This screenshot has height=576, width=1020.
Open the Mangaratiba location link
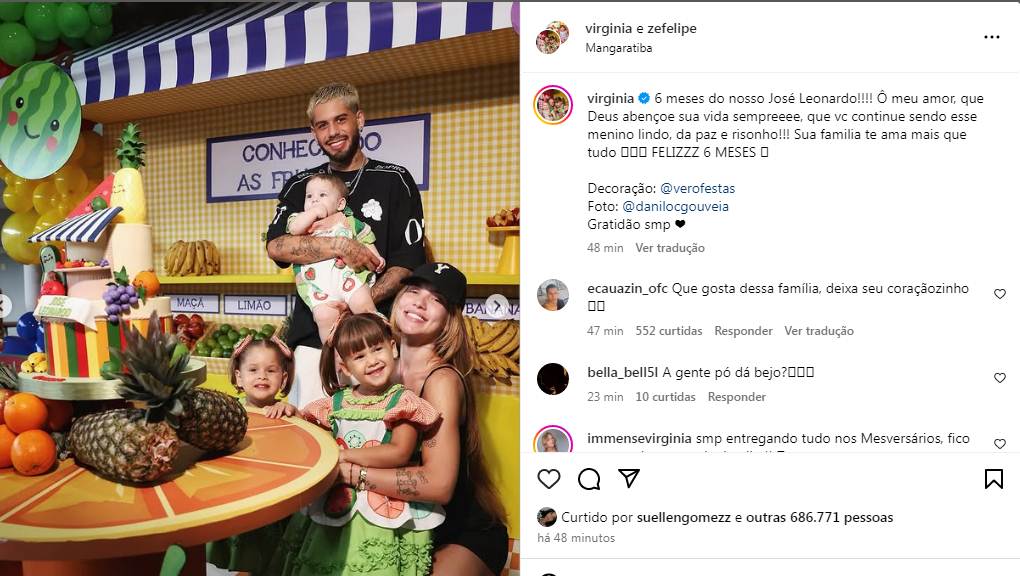point(619,48)
